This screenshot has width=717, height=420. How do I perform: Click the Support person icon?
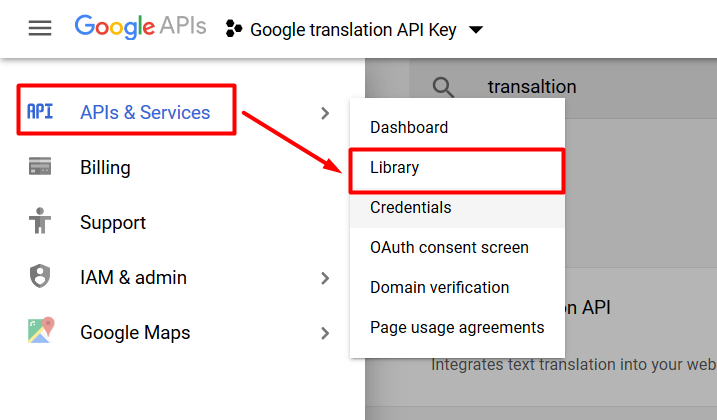(40, 221)
